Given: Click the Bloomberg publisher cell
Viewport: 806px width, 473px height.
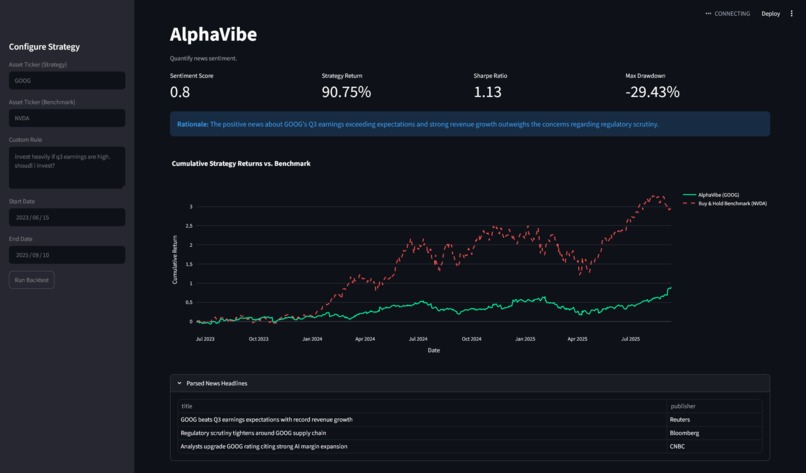Looking at the screenshot, I should pyautogui.click(x=714, y=433).
